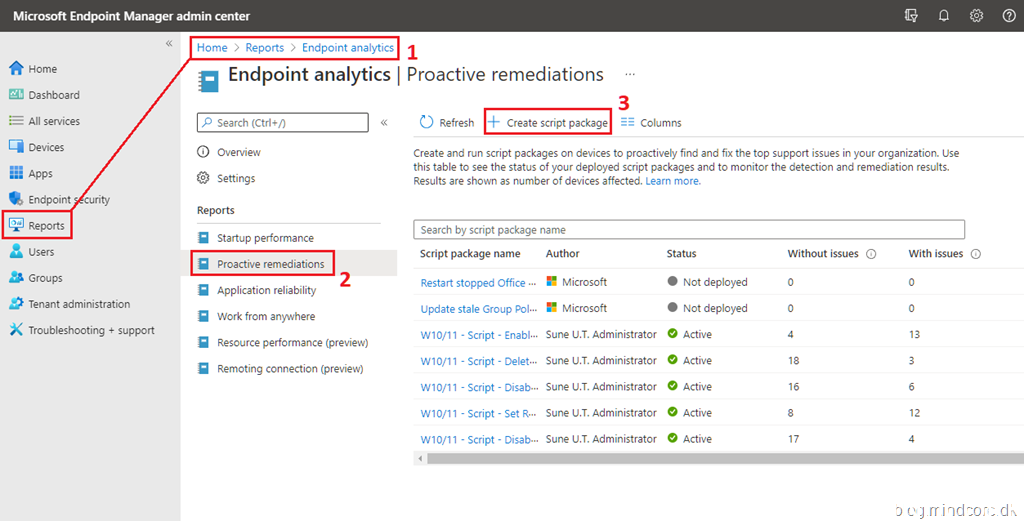This screenshot has width=1024, height=521.
Task: Click the horizontal table scrollbar
Action: (x=700, y=458)
